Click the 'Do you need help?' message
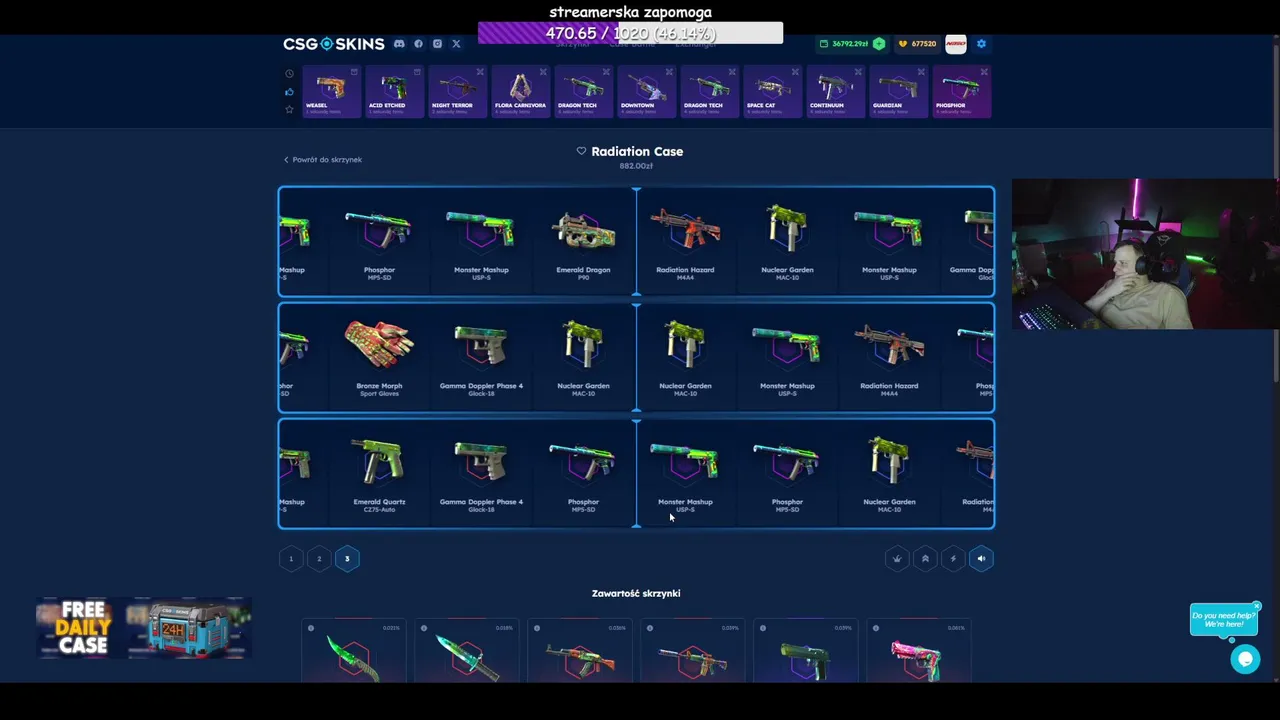The width and height of the screenshot is (1280, 720). pos(1223,620)
